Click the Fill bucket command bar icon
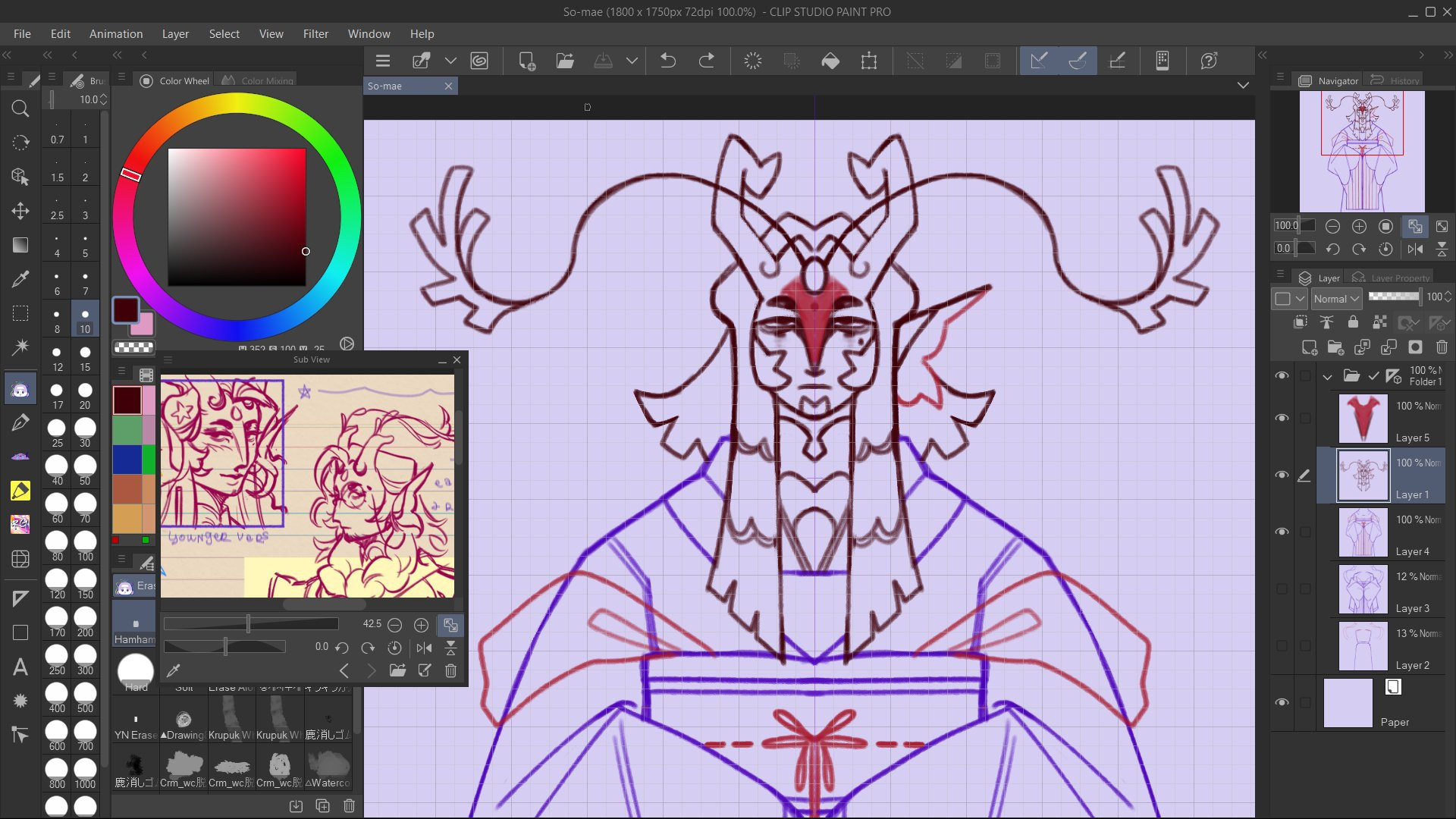Viewport: 1456px width, 819px height. click(x=830, y=61)
